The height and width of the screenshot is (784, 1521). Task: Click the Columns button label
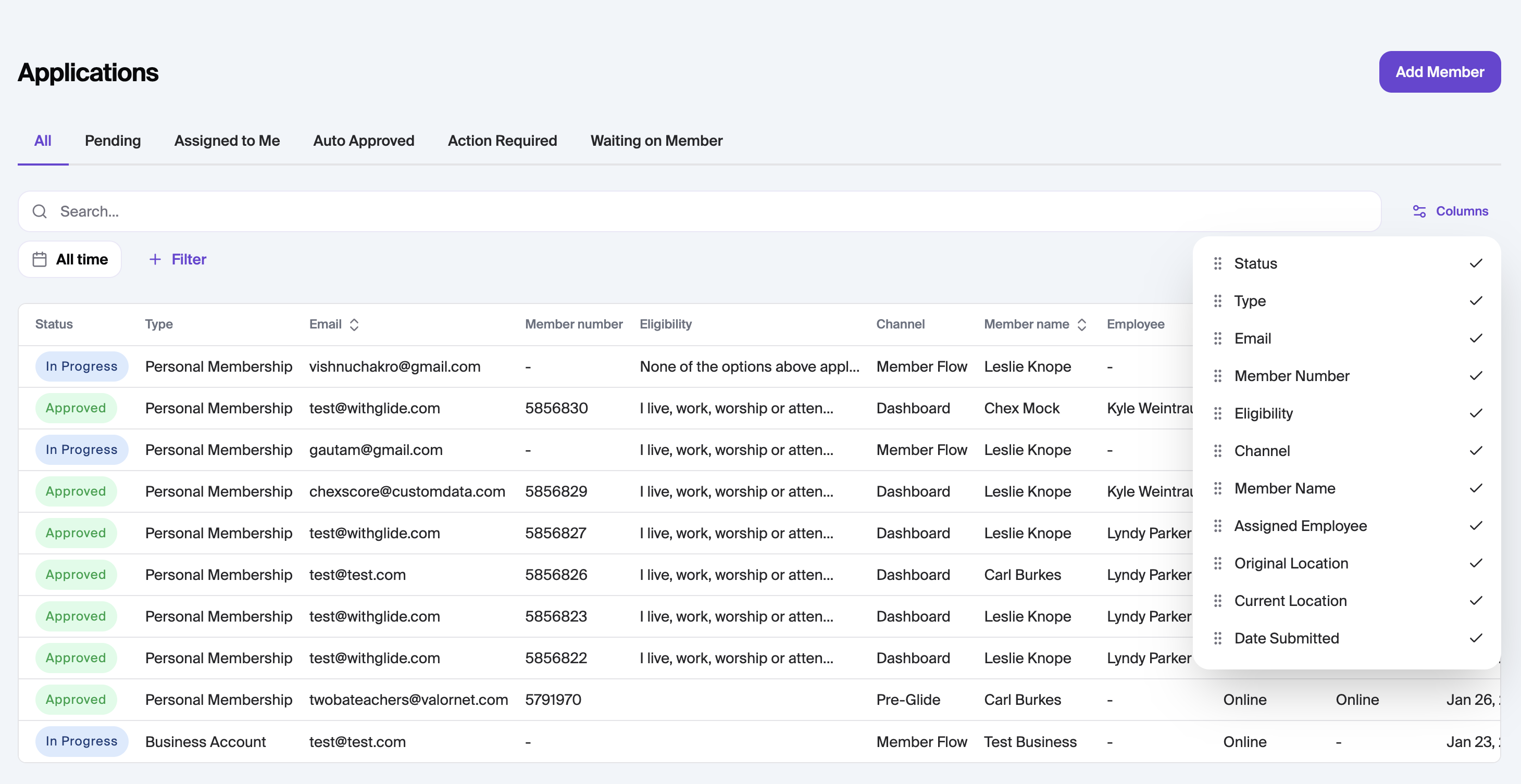(1462, 211)
